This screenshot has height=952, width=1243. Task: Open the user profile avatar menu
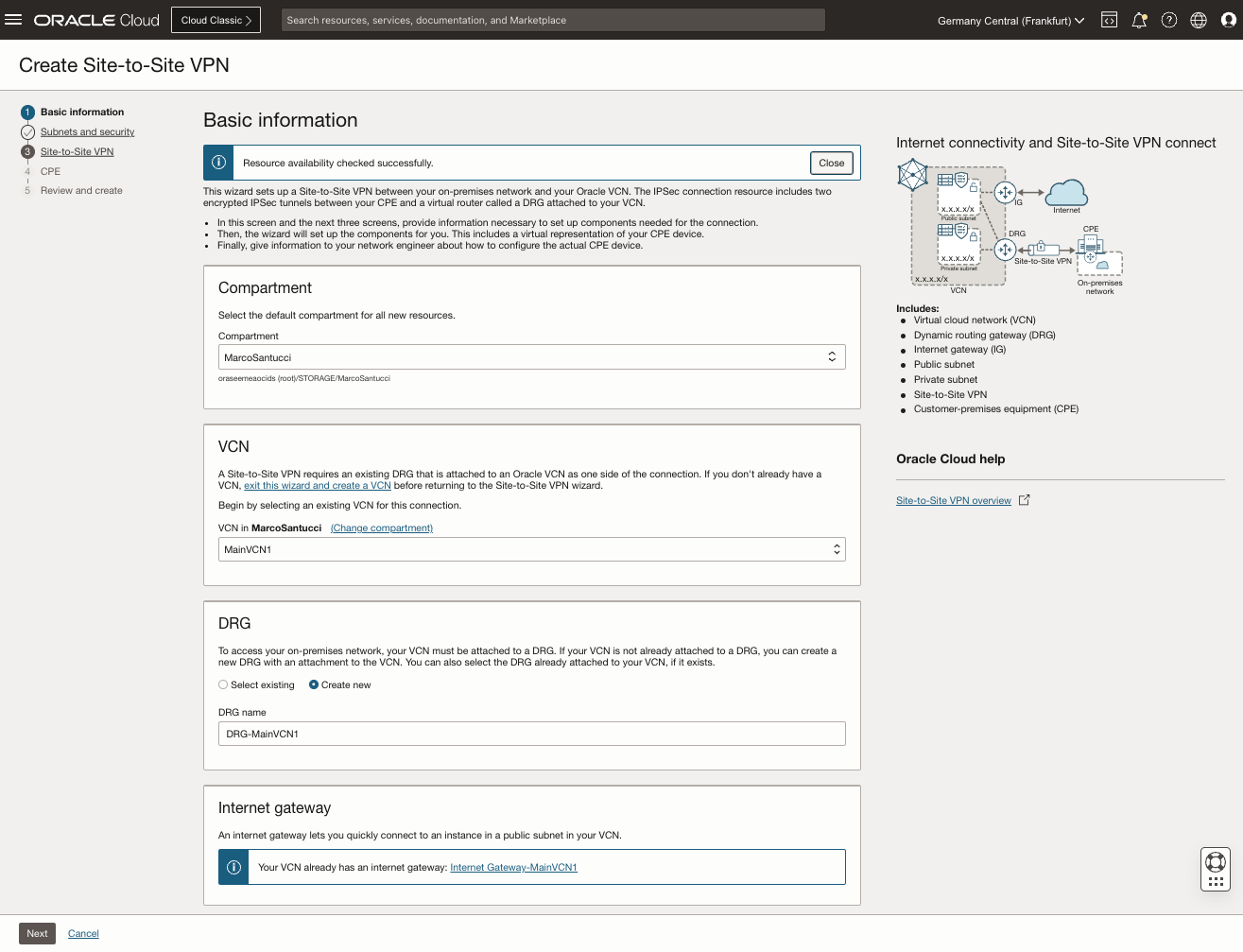click(1228, 20)
